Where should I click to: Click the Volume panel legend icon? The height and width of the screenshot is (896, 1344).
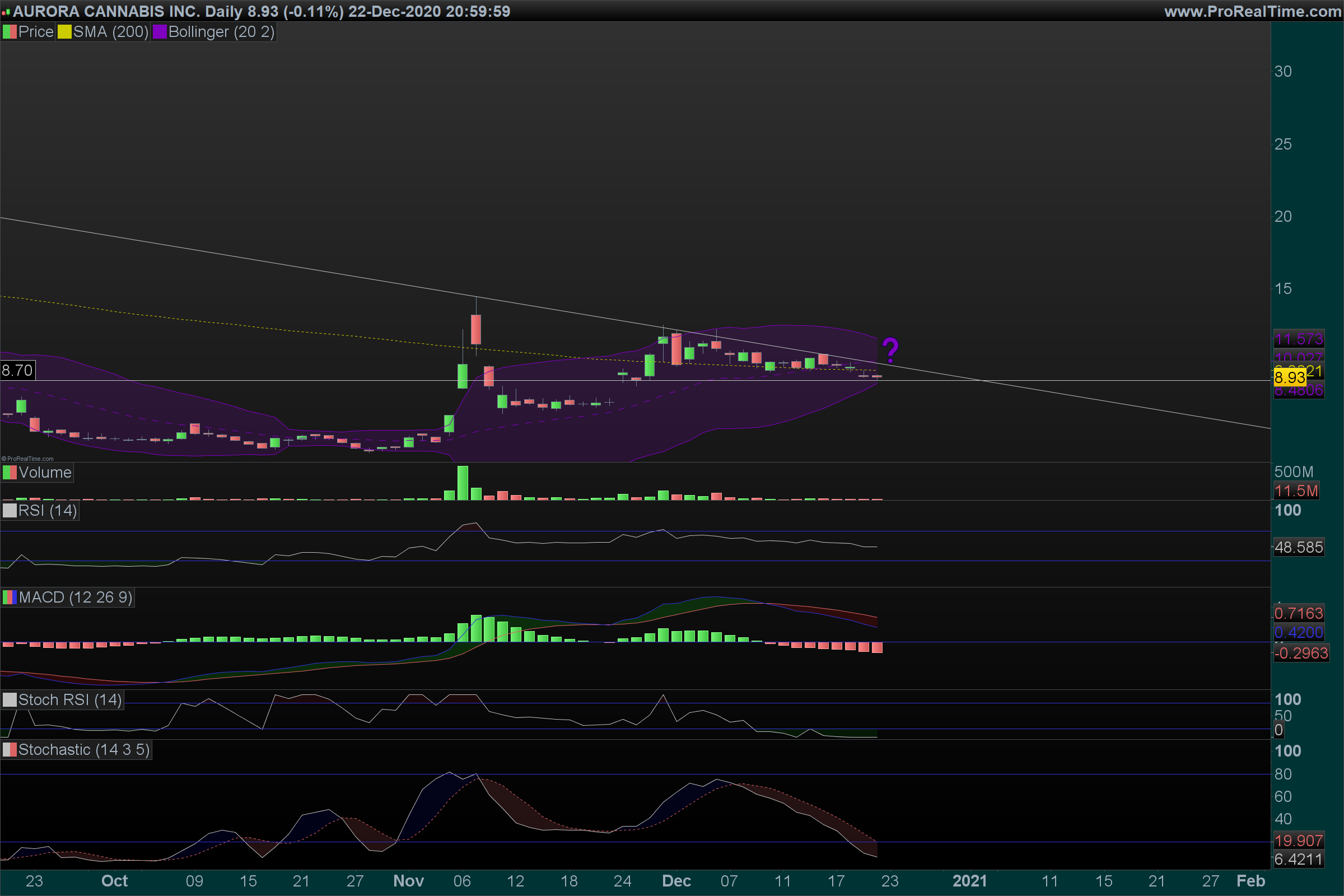[x=10, y=473]
